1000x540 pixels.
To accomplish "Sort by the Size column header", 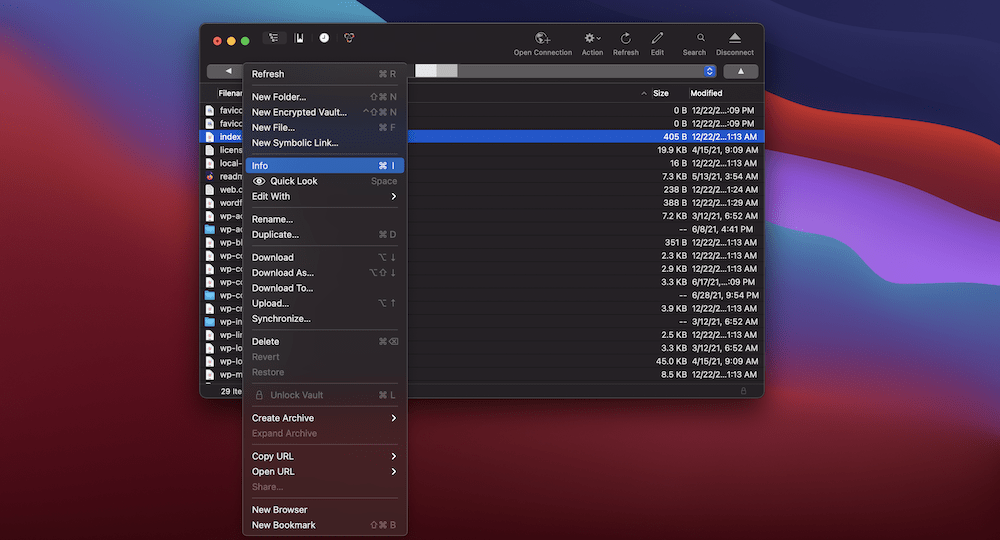I will tap(661, 93).
